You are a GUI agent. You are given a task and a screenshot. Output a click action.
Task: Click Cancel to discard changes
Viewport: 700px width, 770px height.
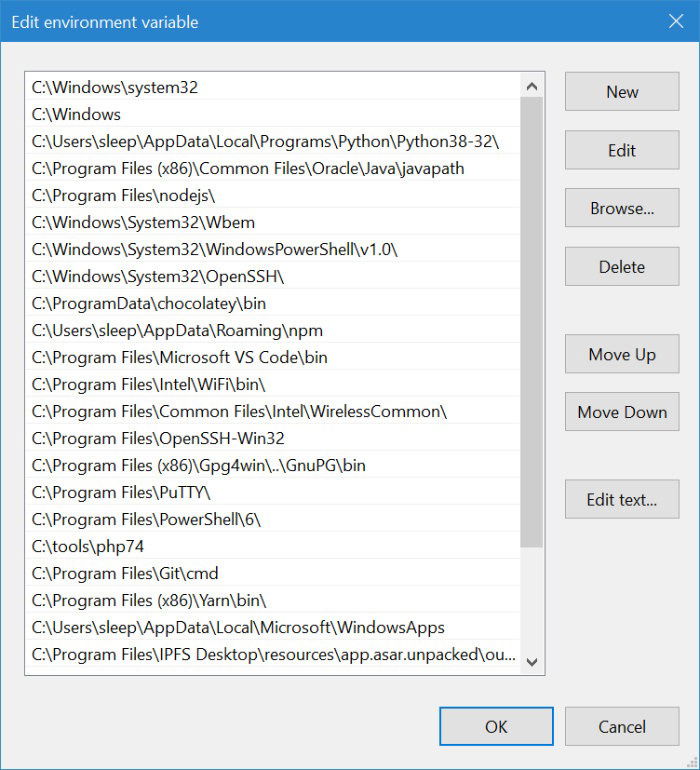click(x=622, y=726)
